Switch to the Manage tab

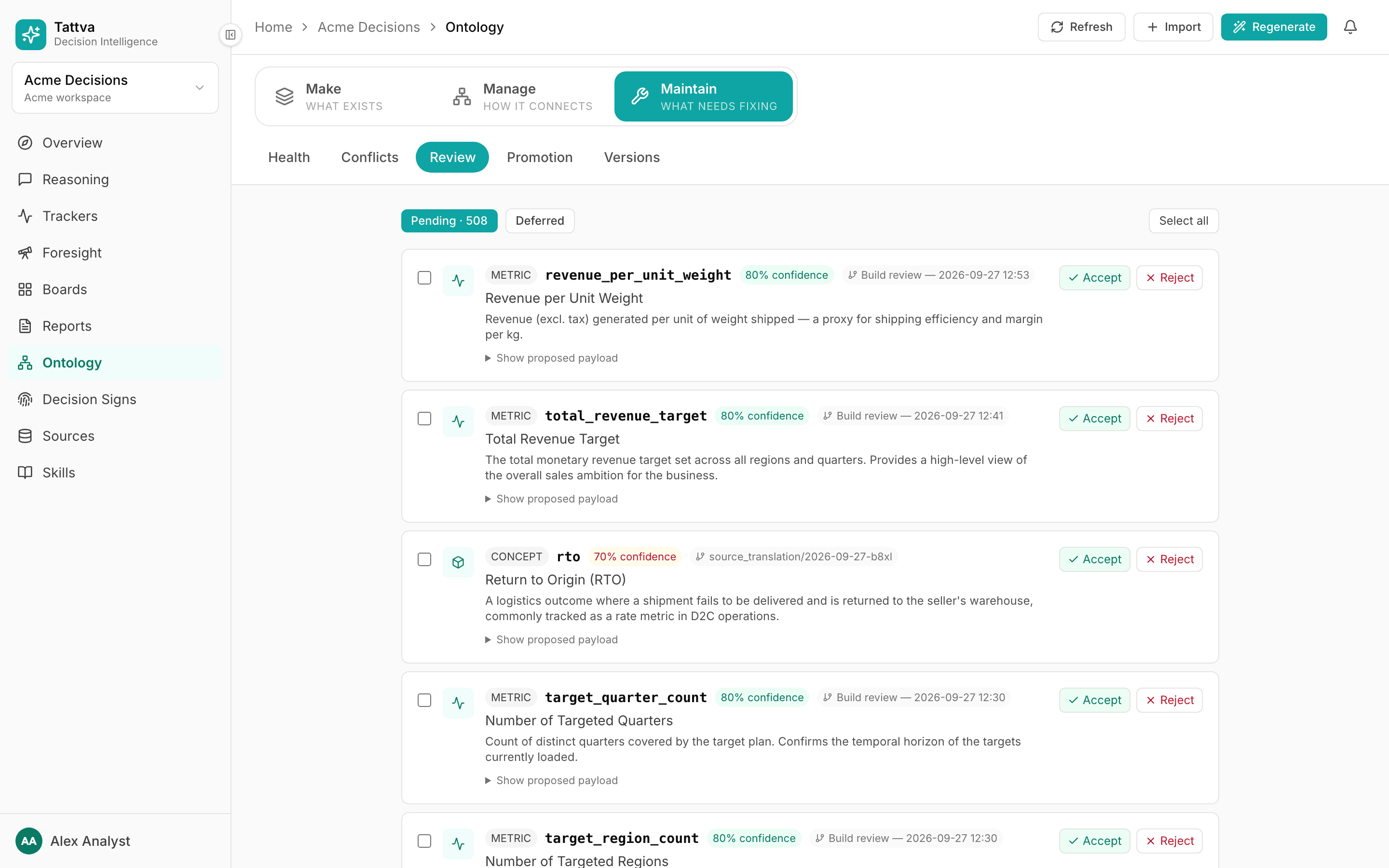(x=524, y=96)
